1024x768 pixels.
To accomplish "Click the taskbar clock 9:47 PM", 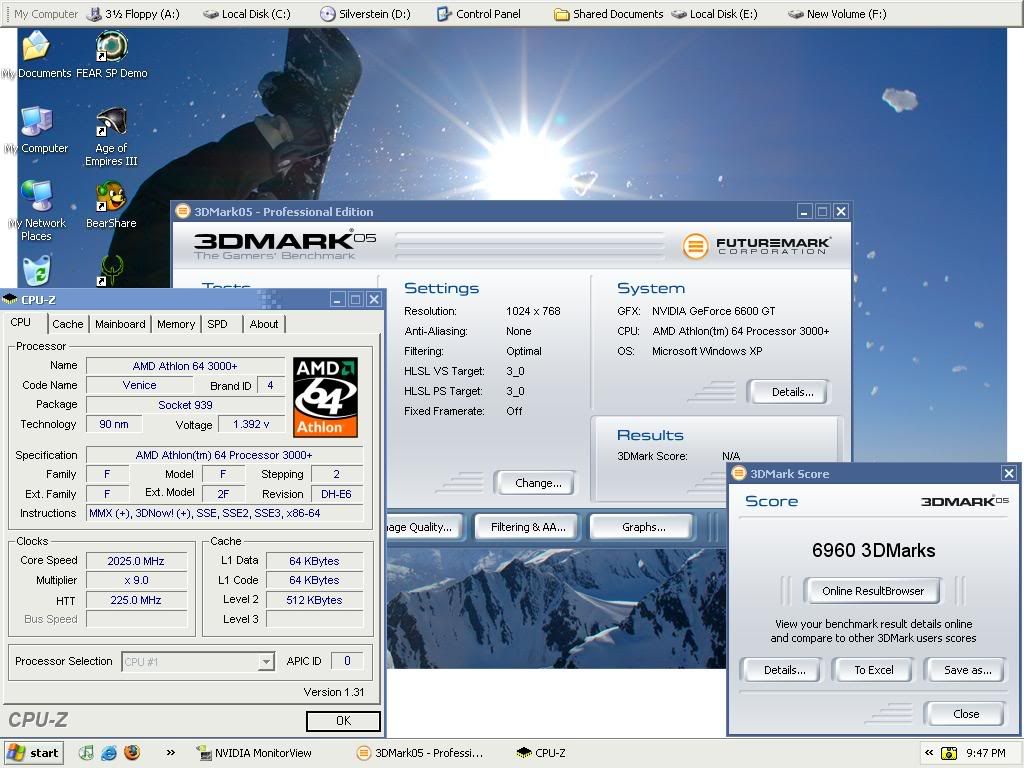I will tap(985, 753).
